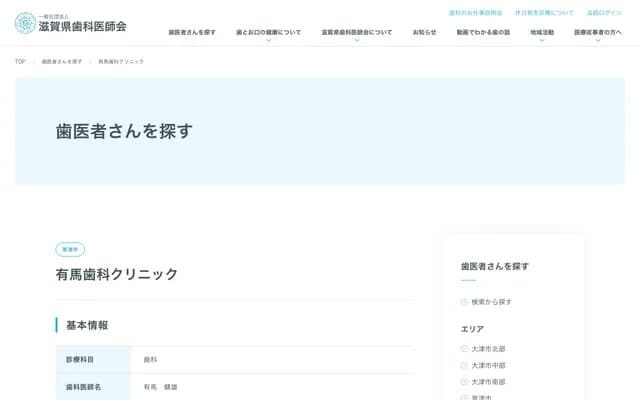
Task: Click the circle icon beside 大津市中部
Action: pos(464,365)
